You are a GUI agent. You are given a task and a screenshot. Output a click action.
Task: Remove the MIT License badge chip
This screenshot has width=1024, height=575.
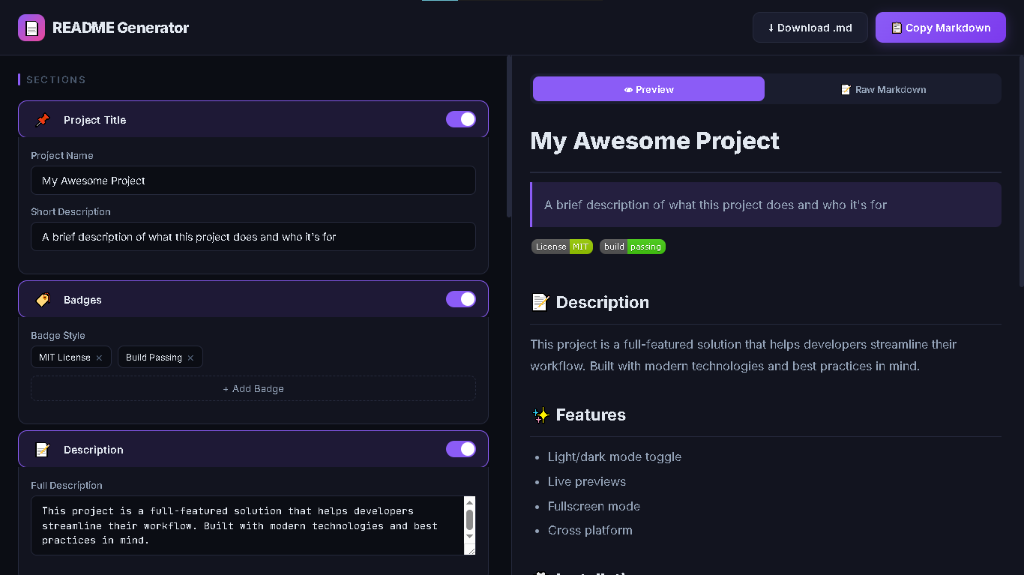(x=99, y=357)
